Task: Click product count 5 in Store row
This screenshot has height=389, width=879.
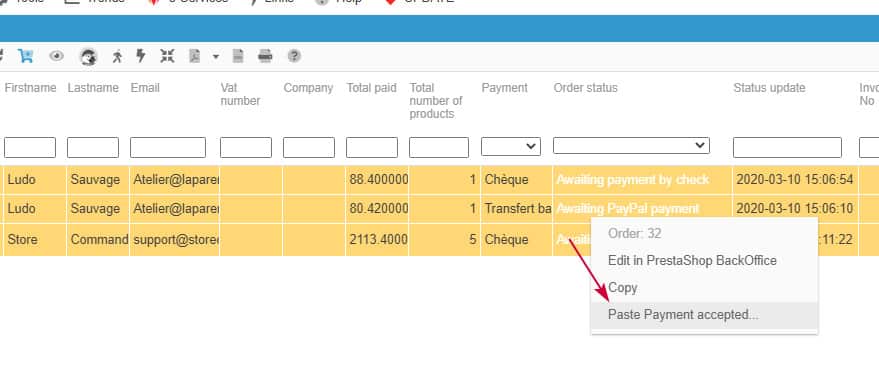Action: (444, 240)
